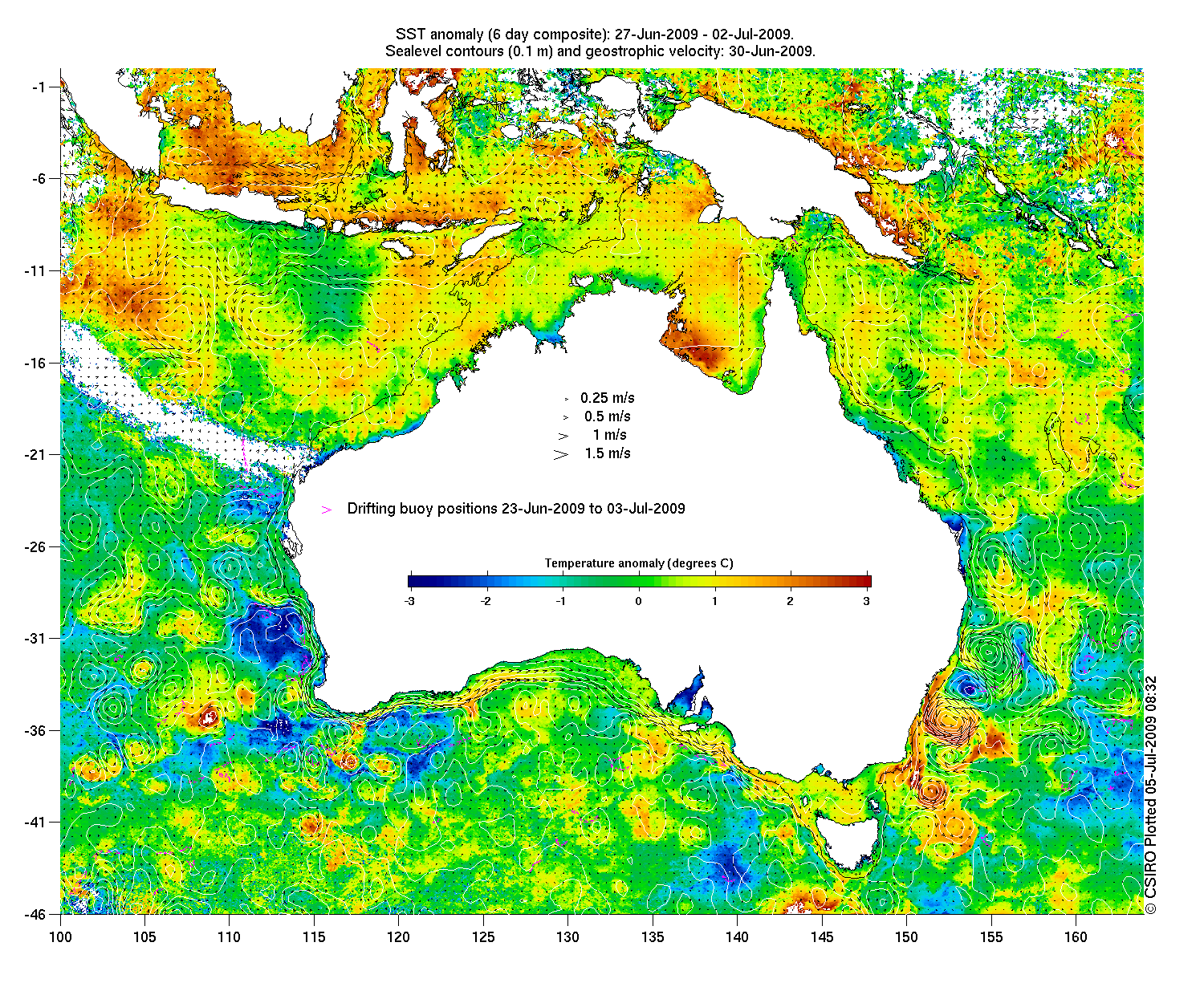The height and width of the screenshot is (983, 1204).
Task: Click the CSIRO plotted timestamp on right edge
Action: [x=1150, y=794]
